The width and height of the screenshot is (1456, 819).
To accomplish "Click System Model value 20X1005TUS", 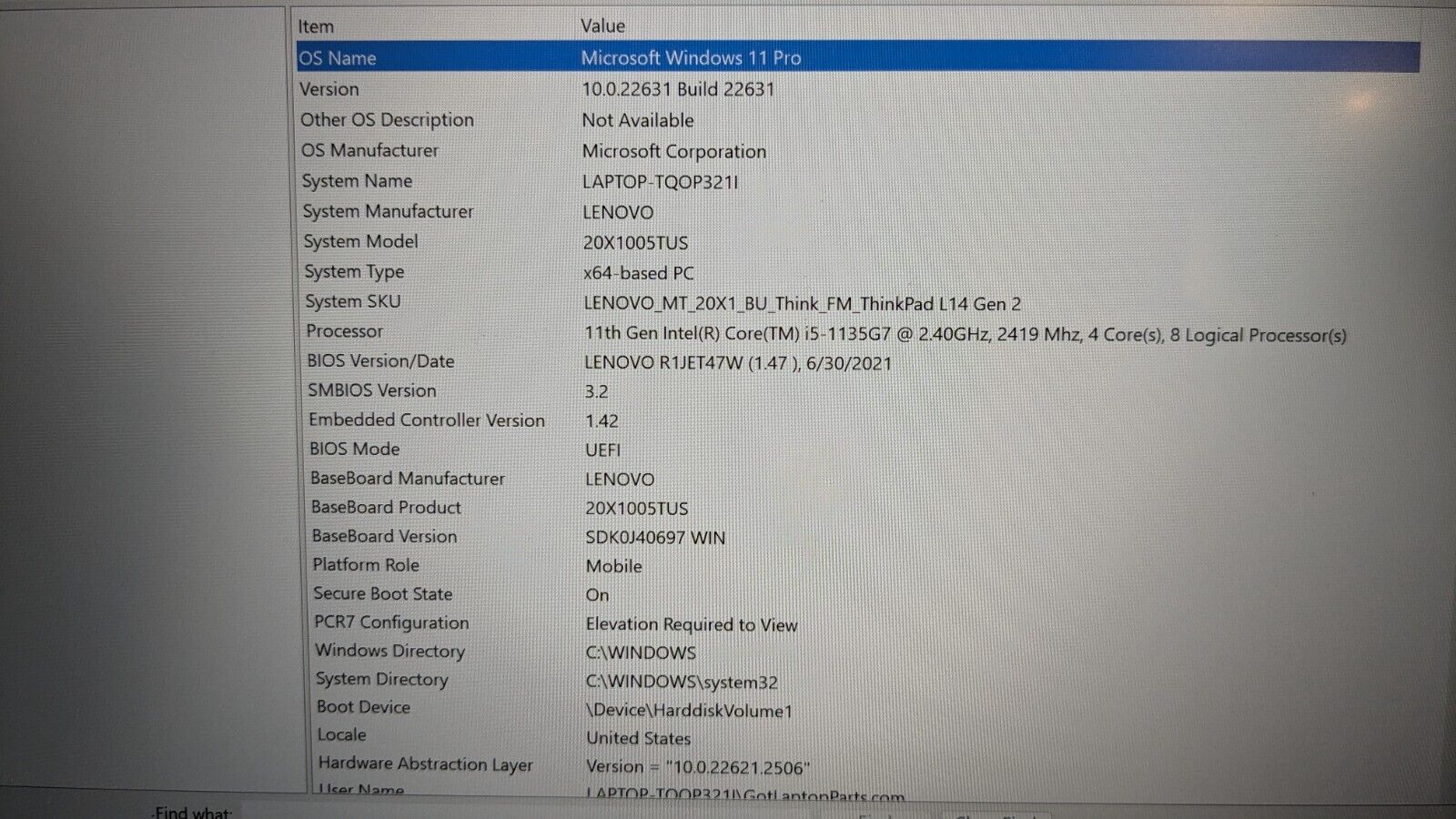I will [635, 243].
